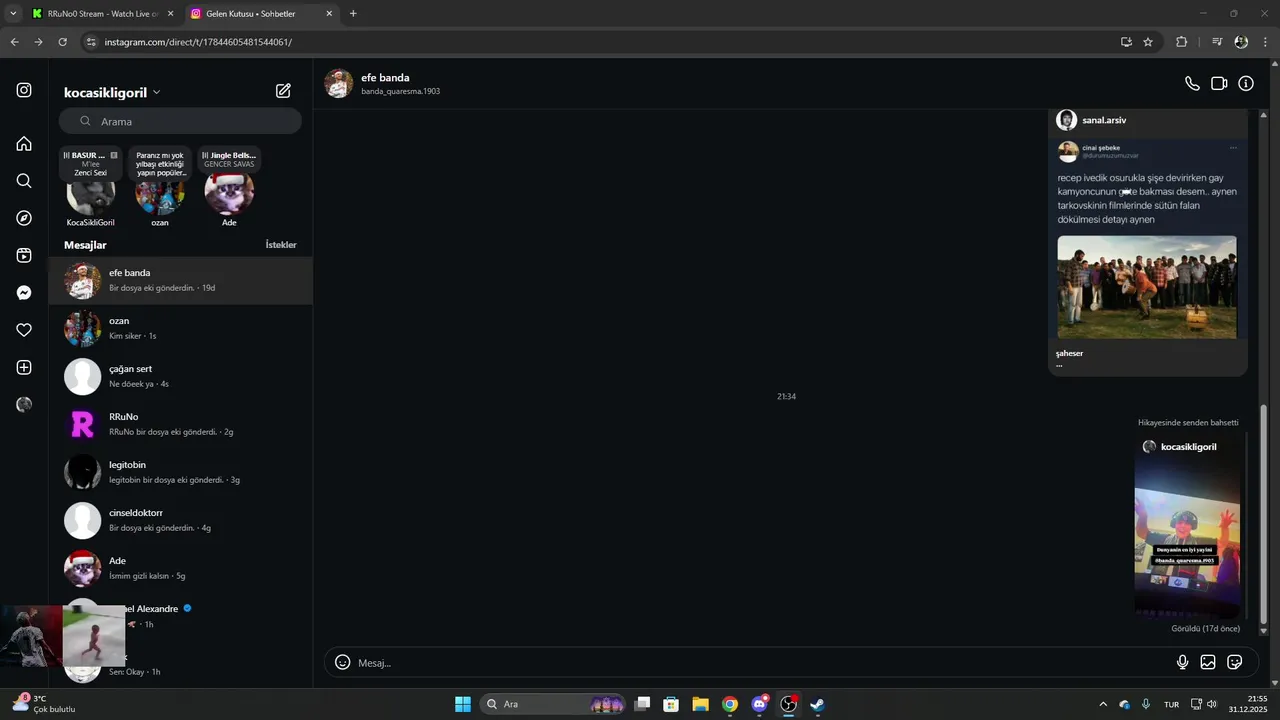Open Instagram home via logo icon
The image size is (1280, 720).
point(24,90)
